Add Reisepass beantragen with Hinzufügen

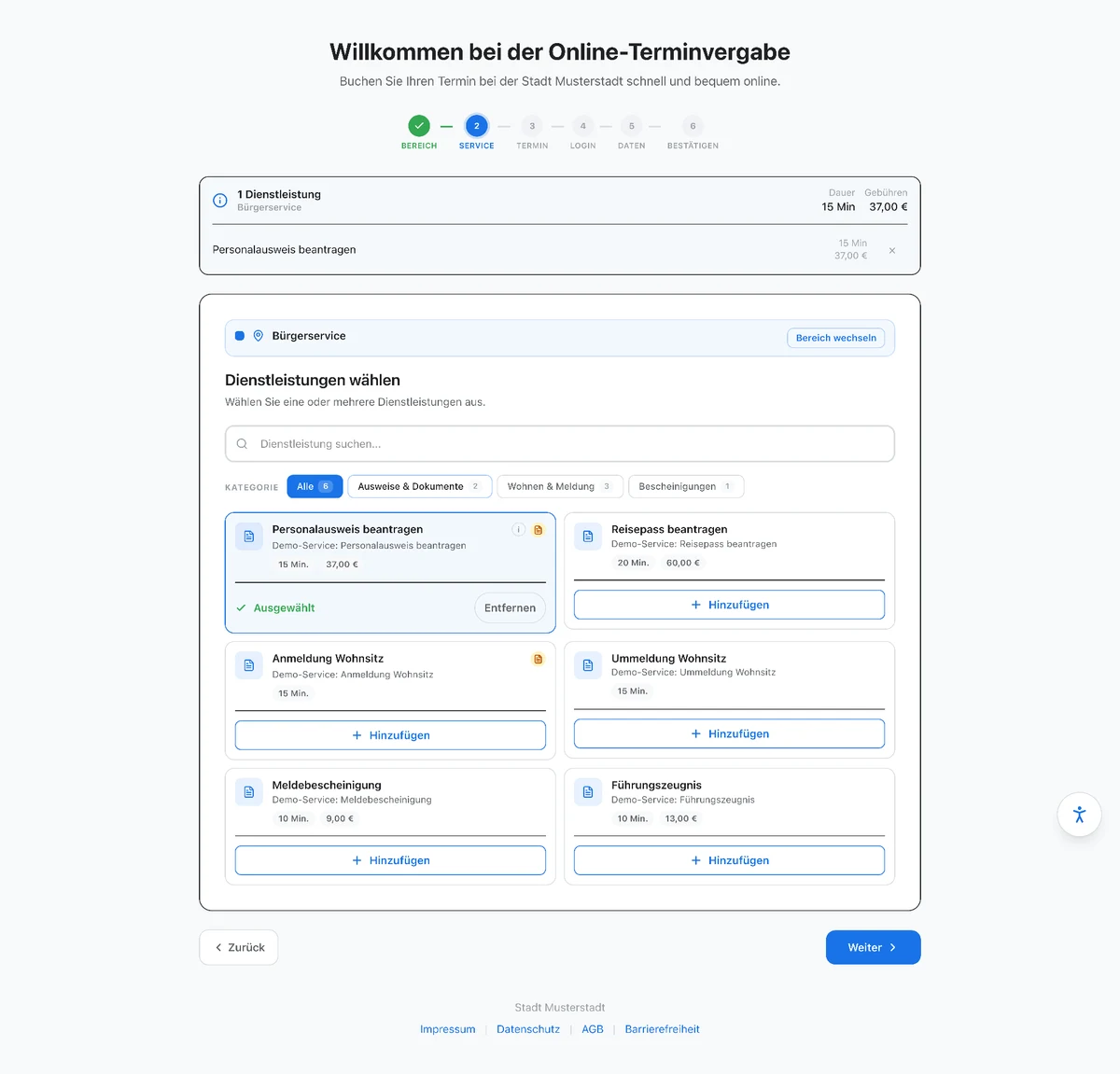click(729, 605)
